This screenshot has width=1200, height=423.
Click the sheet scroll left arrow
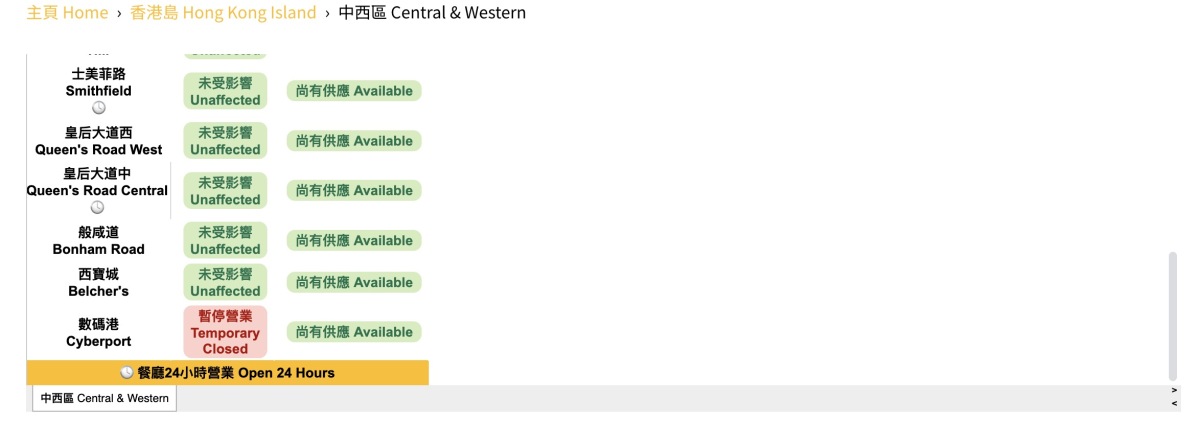(x=1174, y=403)
